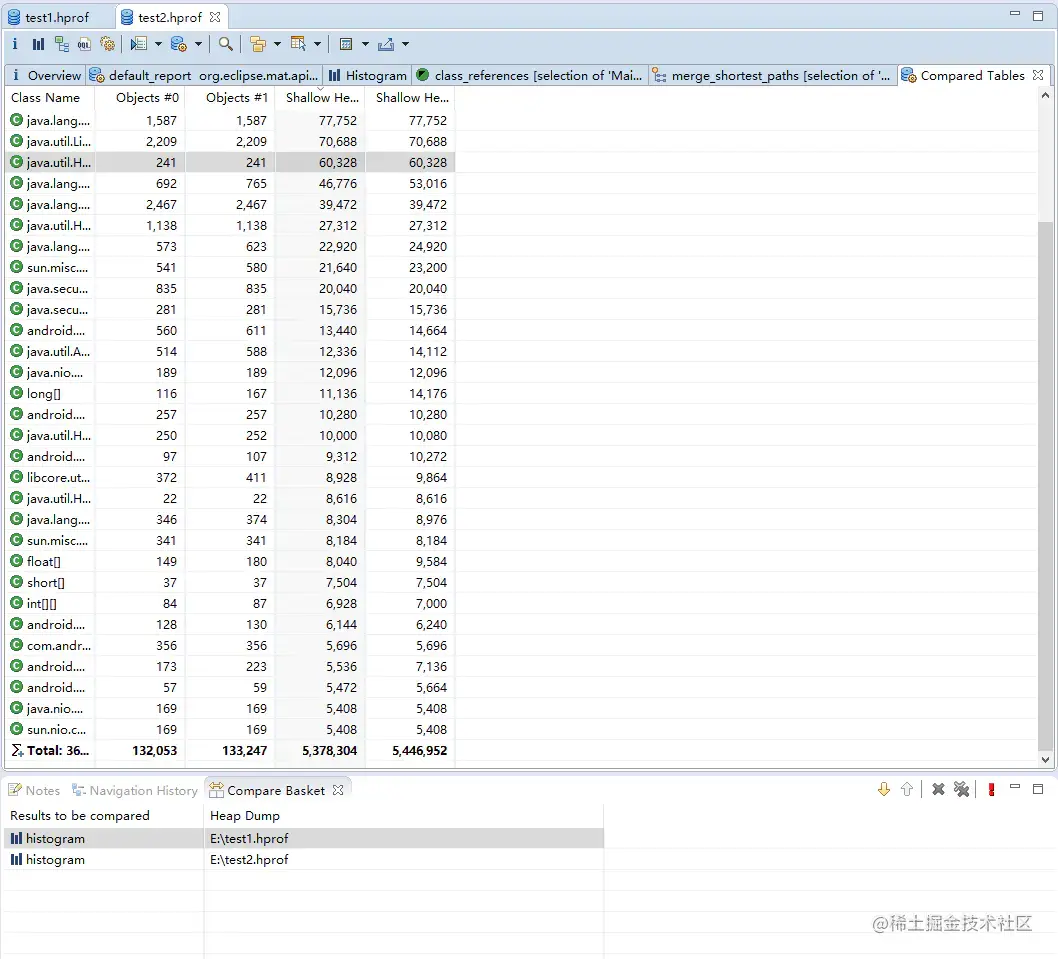Viewport: 1058px width, 959px height.
Task: Remove all results from Compare Basket
Action: pyautogui.click(x=962, y=789)
